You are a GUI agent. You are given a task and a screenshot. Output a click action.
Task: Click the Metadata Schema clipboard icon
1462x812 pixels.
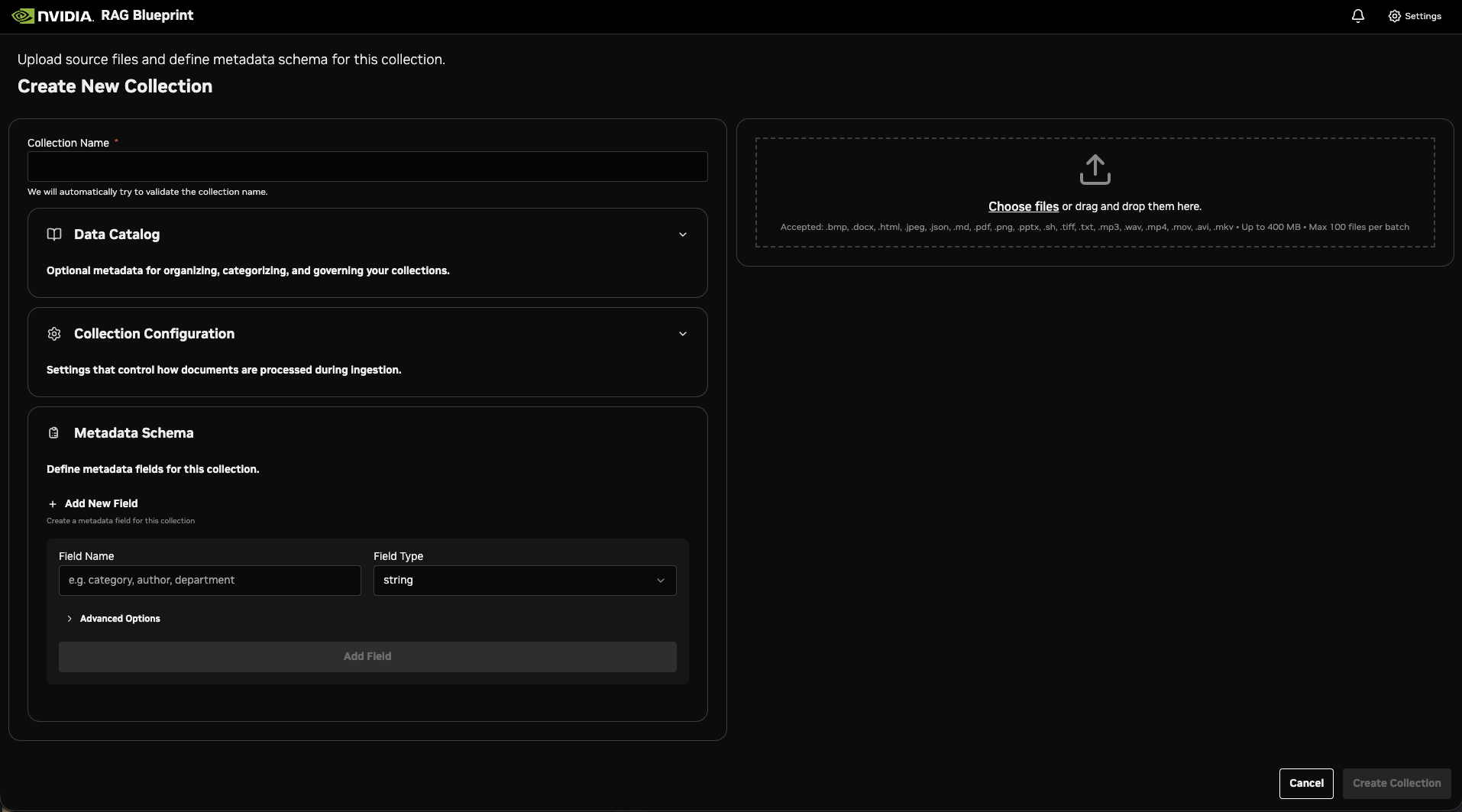[53, 433]
